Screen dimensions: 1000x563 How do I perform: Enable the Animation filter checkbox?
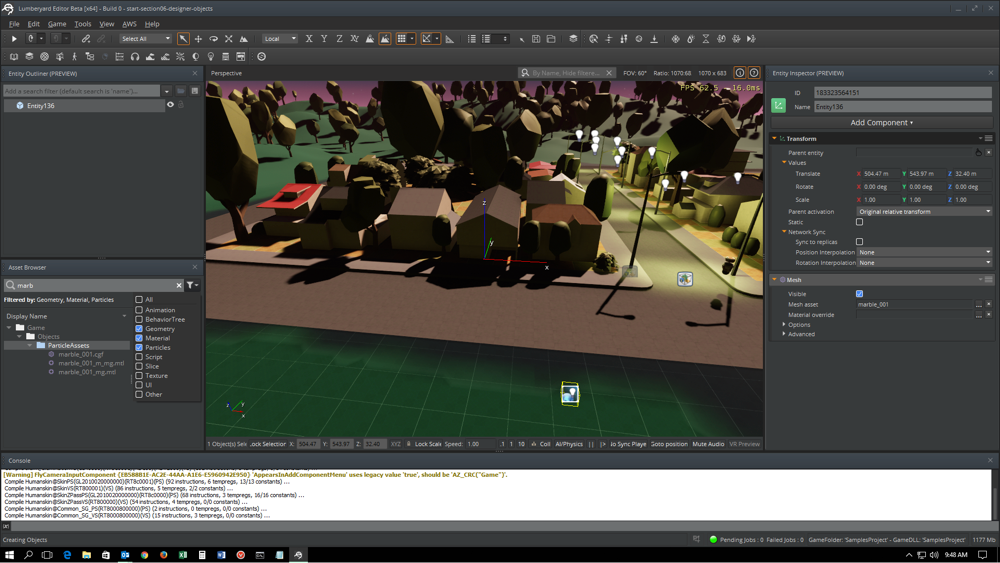pos(139,310)
